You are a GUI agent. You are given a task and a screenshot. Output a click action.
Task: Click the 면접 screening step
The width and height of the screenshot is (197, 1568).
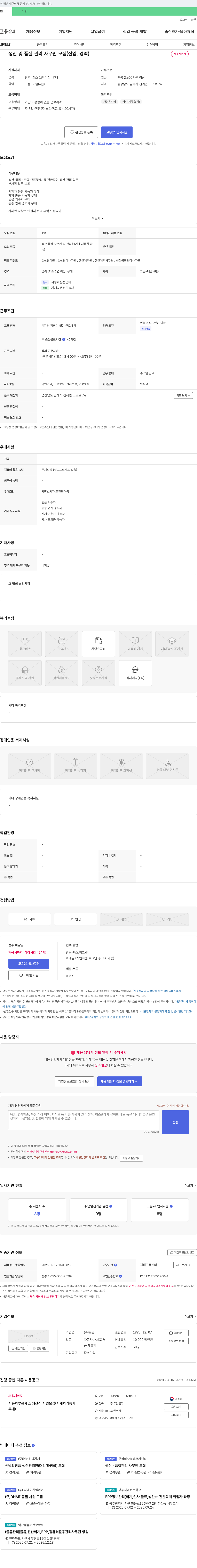76,919
